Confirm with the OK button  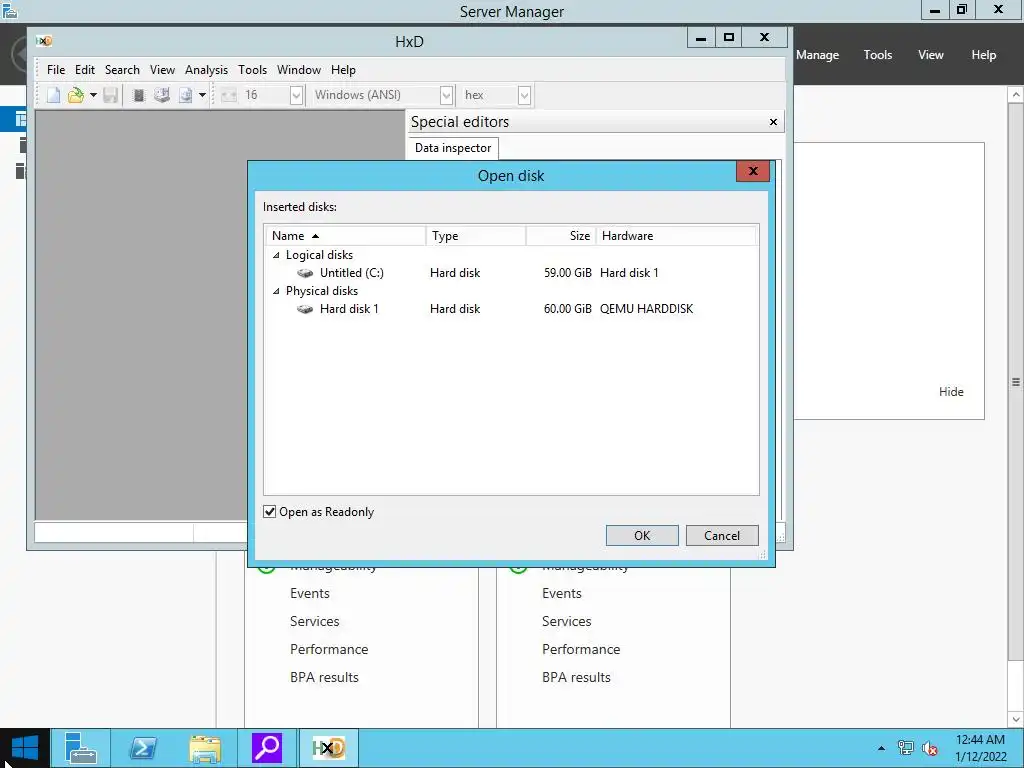pyautogui.click(x=642, y=536)
